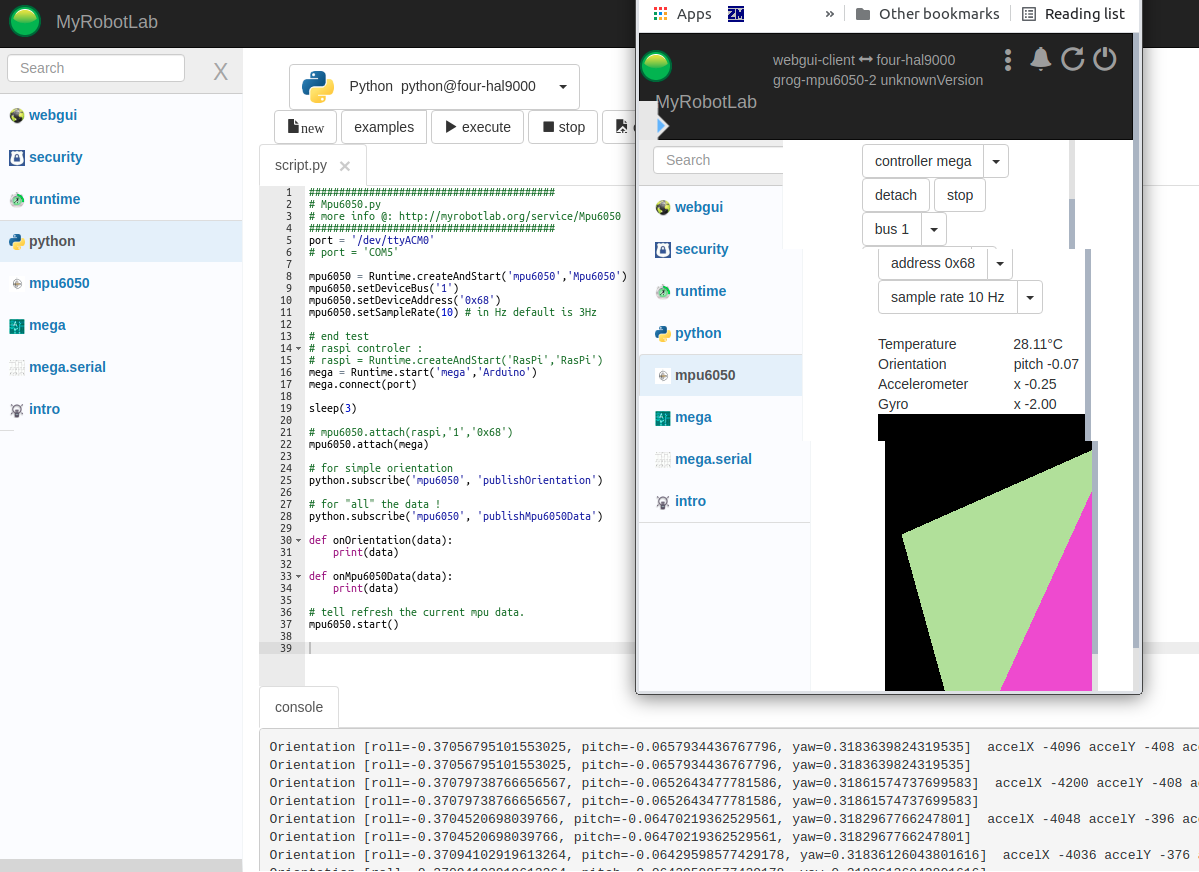The height and width of the screenshot is (872, 1199).
Task: Click the detach button
Action: click(895, 195)
